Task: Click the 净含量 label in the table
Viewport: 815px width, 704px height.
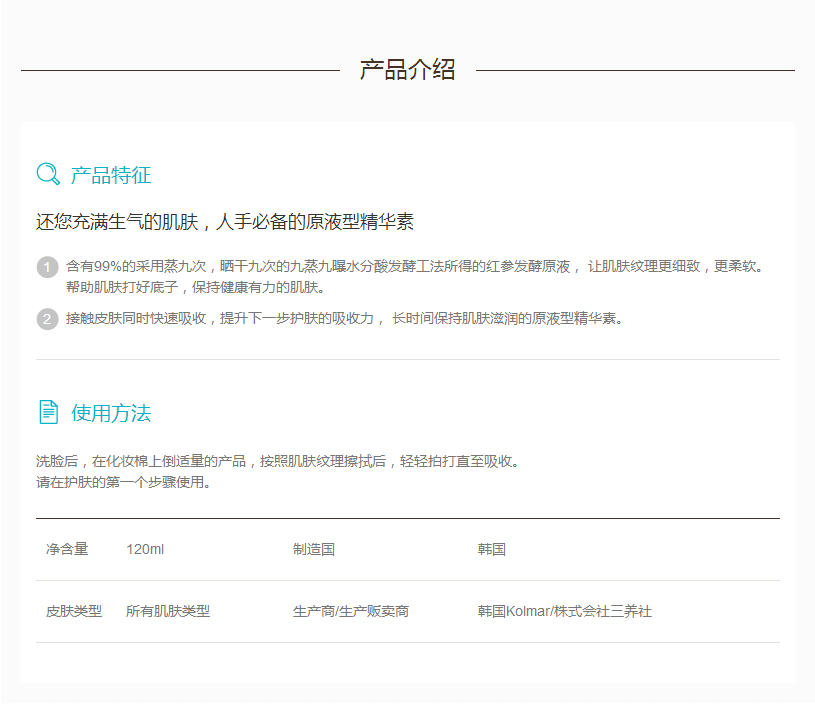Action: [67, 549]
